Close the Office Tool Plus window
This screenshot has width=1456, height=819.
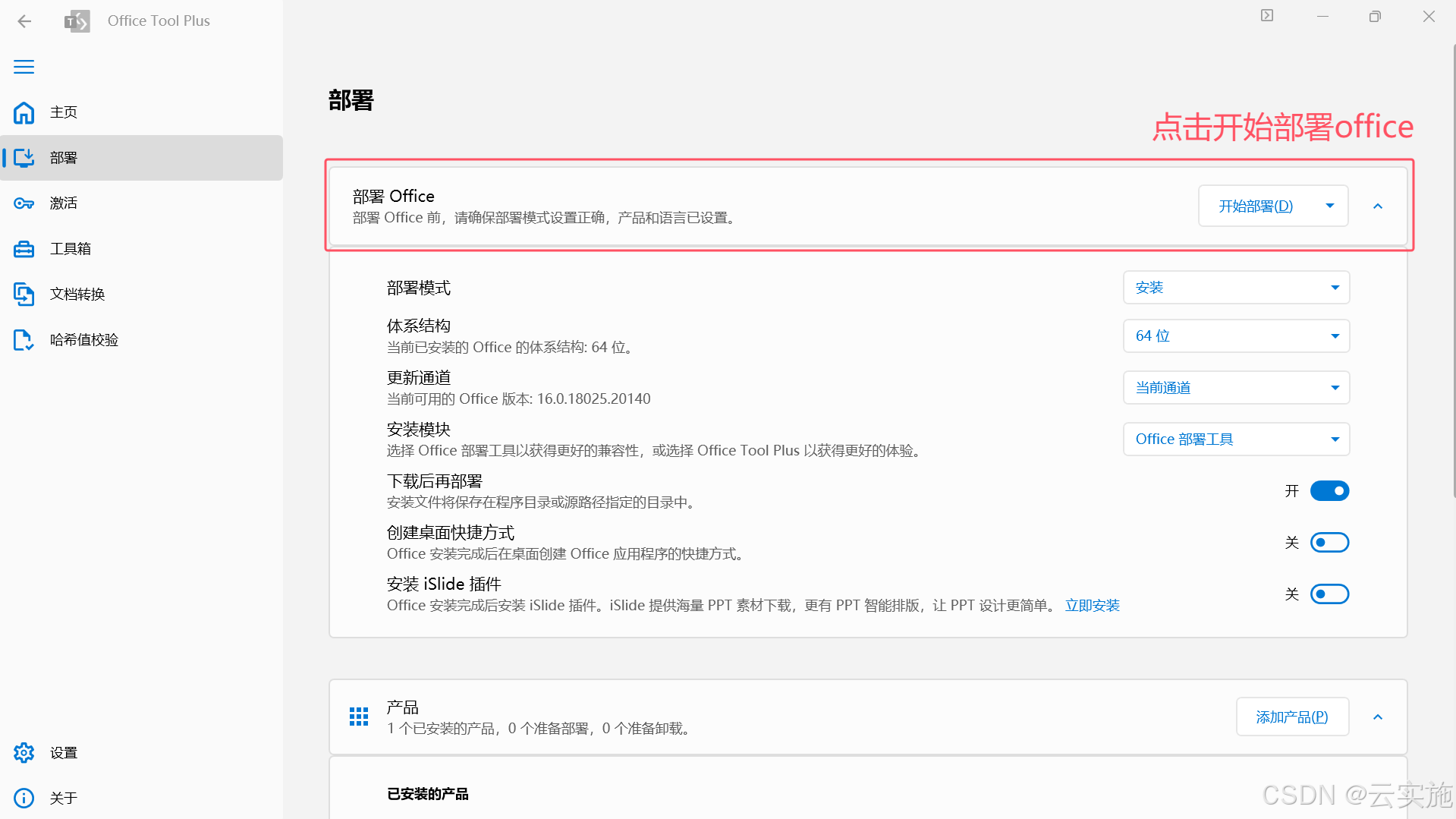click(x=1429, y=16)
